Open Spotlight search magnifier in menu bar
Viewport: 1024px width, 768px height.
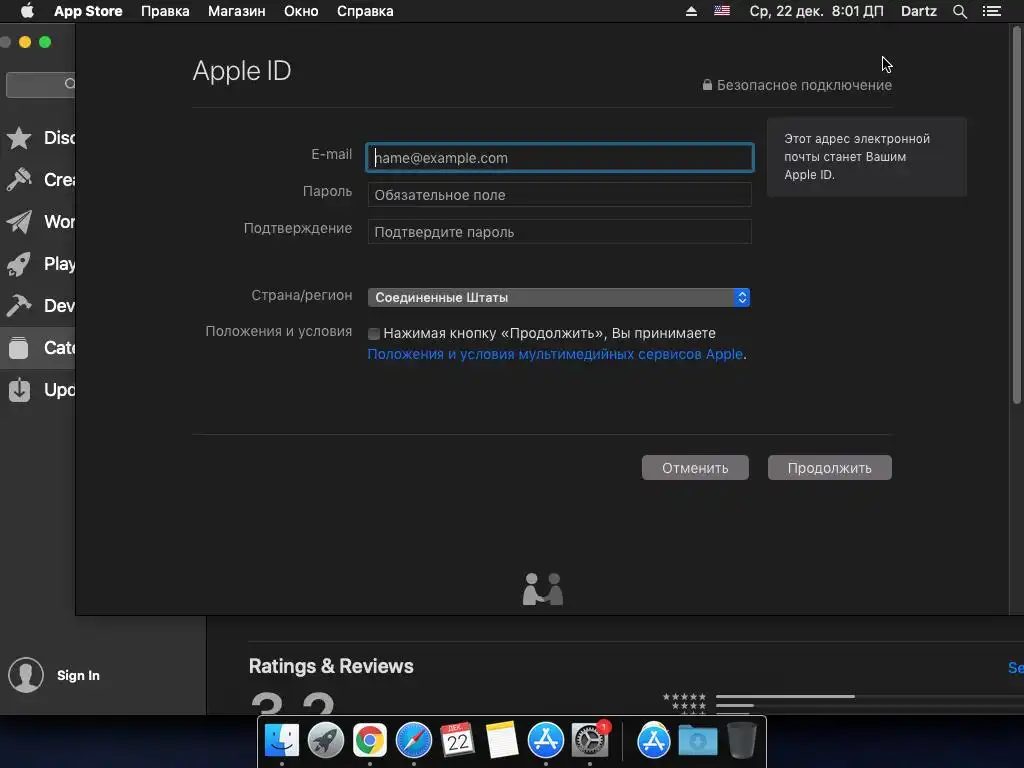coord(959,11)
